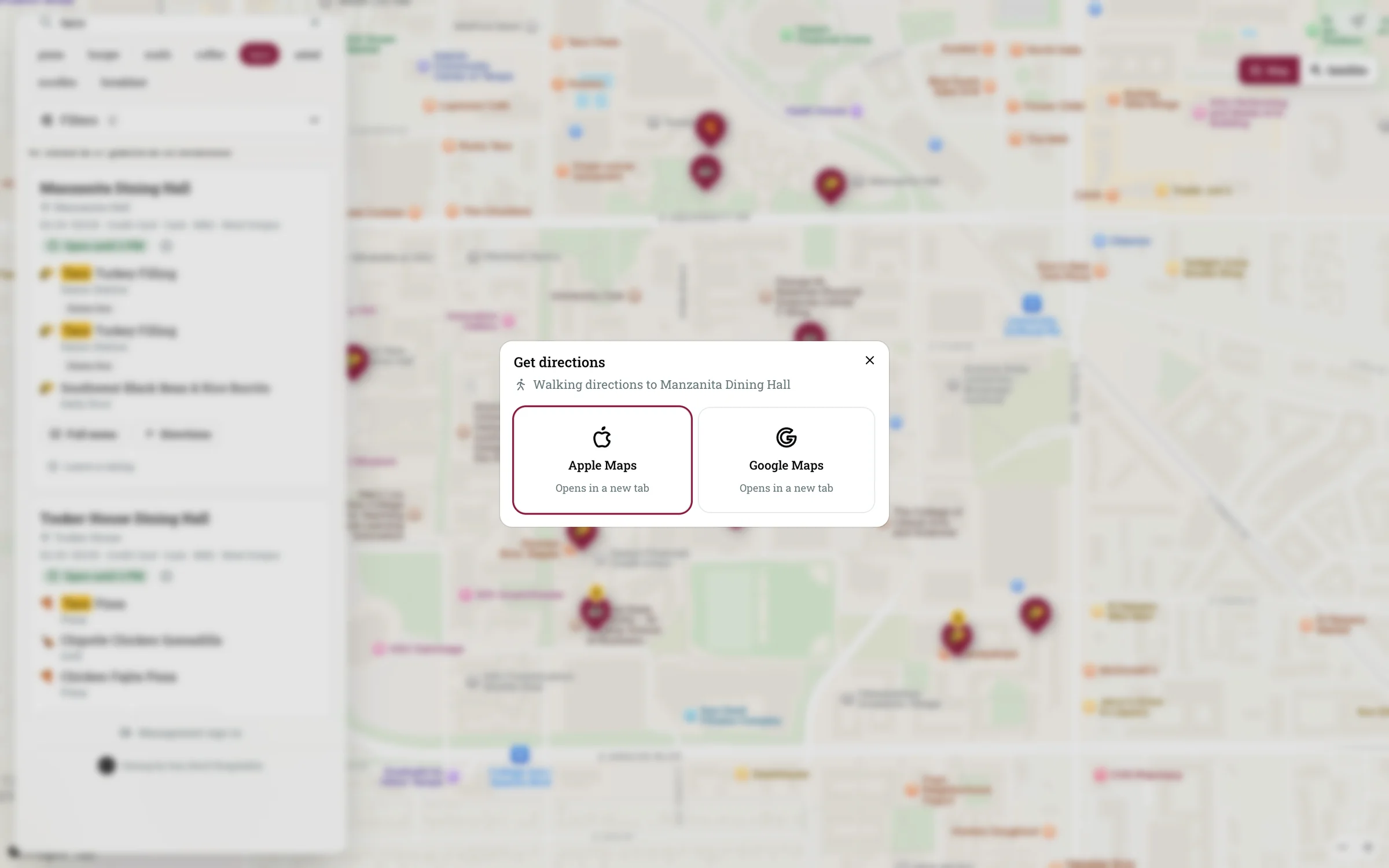The width and height of the screenshot is (1389, 868).
Task: Click the 'Get directions' heading
Action: 559,362
